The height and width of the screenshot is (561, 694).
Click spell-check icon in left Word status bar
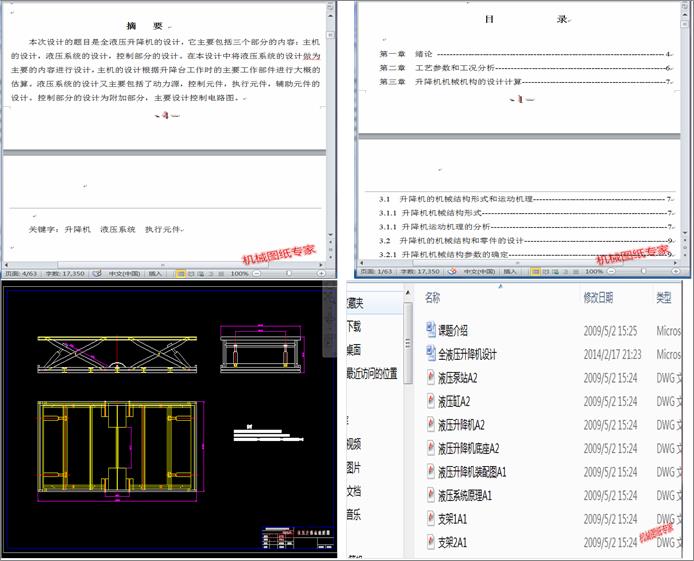coord(97,273)
